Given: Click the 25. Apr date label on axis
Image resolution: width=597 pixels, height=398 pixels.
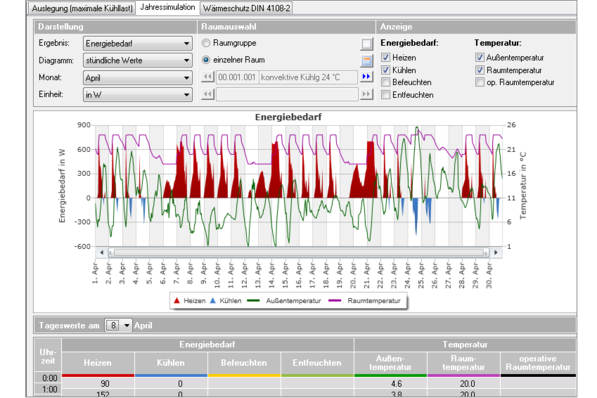Looking at the screenshot, I should click(x=421, y=275).
